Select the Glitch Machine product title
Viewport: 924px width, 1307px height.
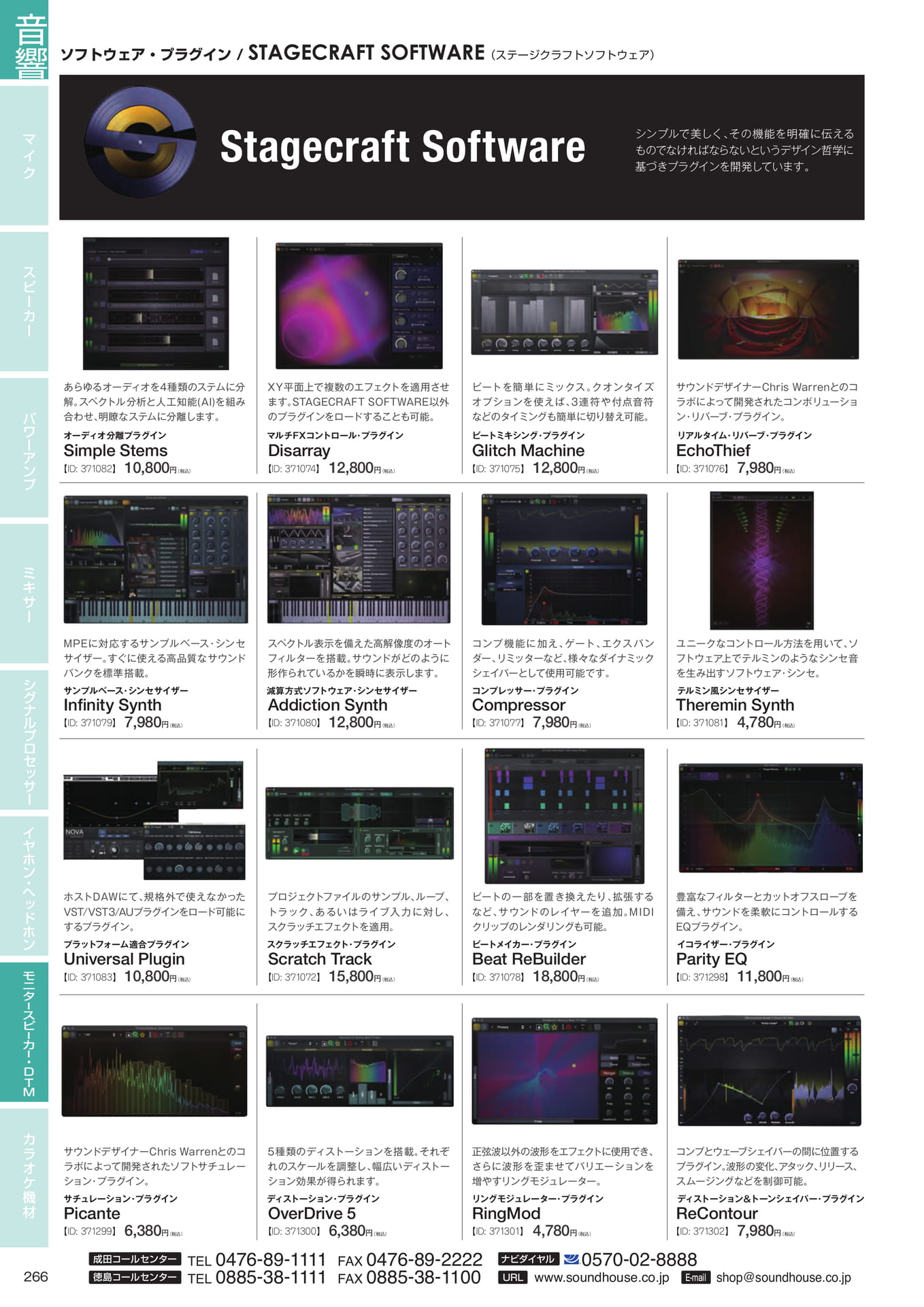click(528, 451)
